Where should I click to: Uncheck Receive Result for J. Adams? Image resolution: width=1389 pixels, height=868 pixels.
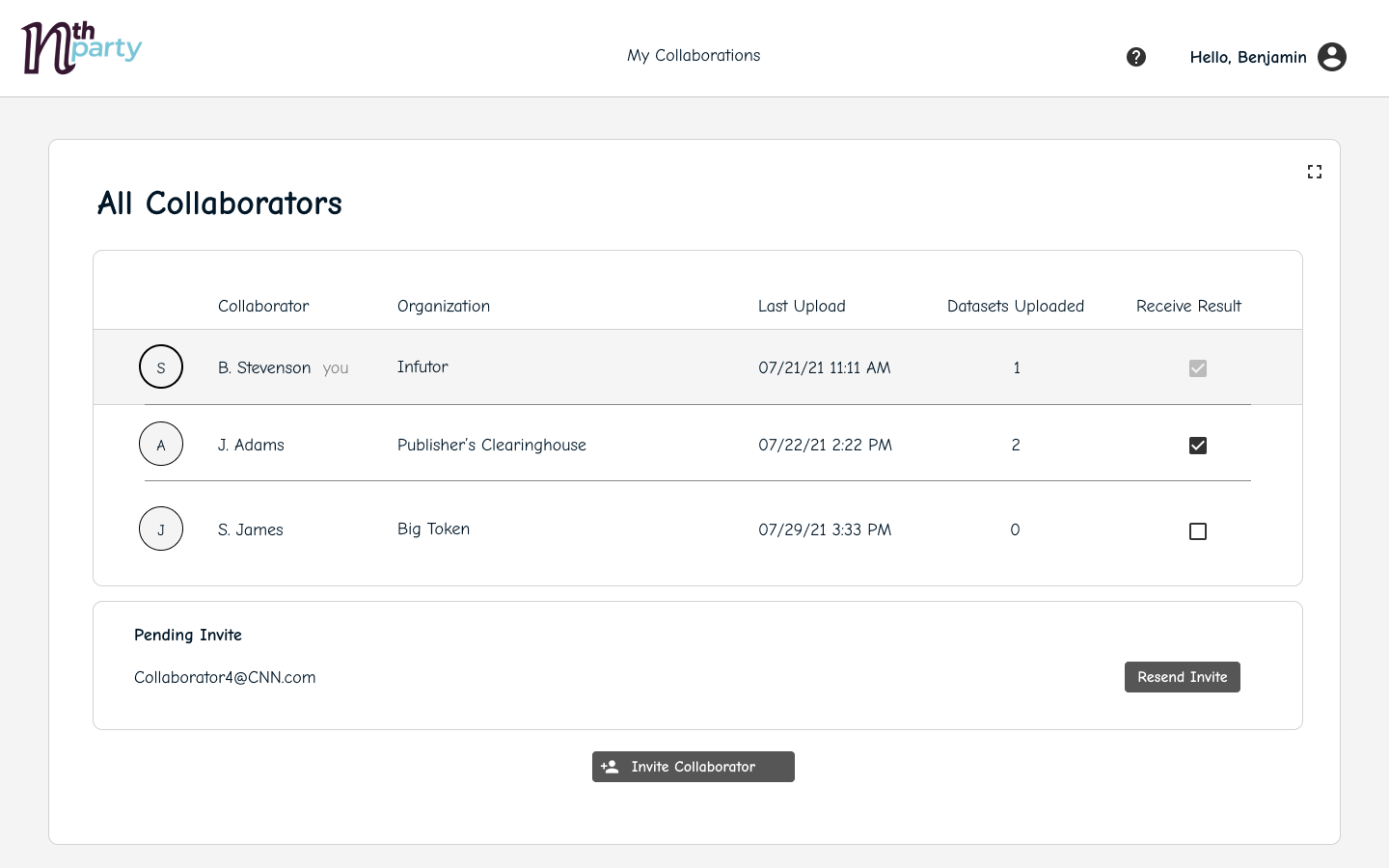click(x=1198, y=446)
